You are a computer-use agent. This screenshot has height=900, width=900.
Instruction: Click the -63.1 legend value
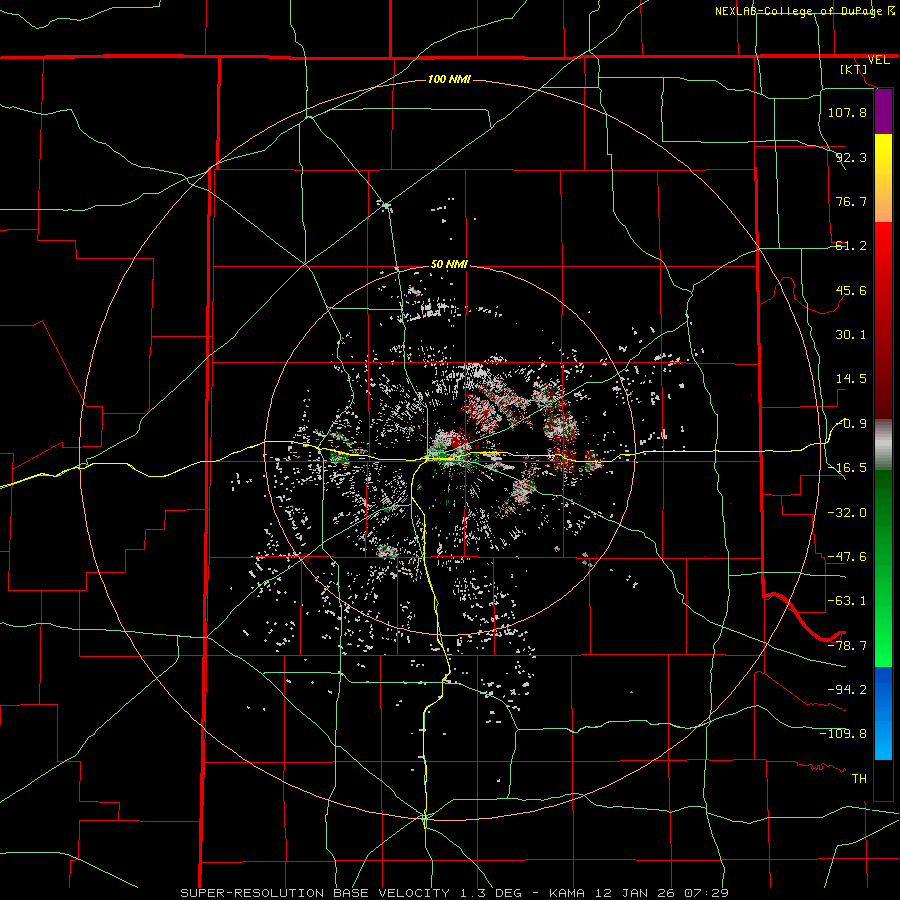847,601
